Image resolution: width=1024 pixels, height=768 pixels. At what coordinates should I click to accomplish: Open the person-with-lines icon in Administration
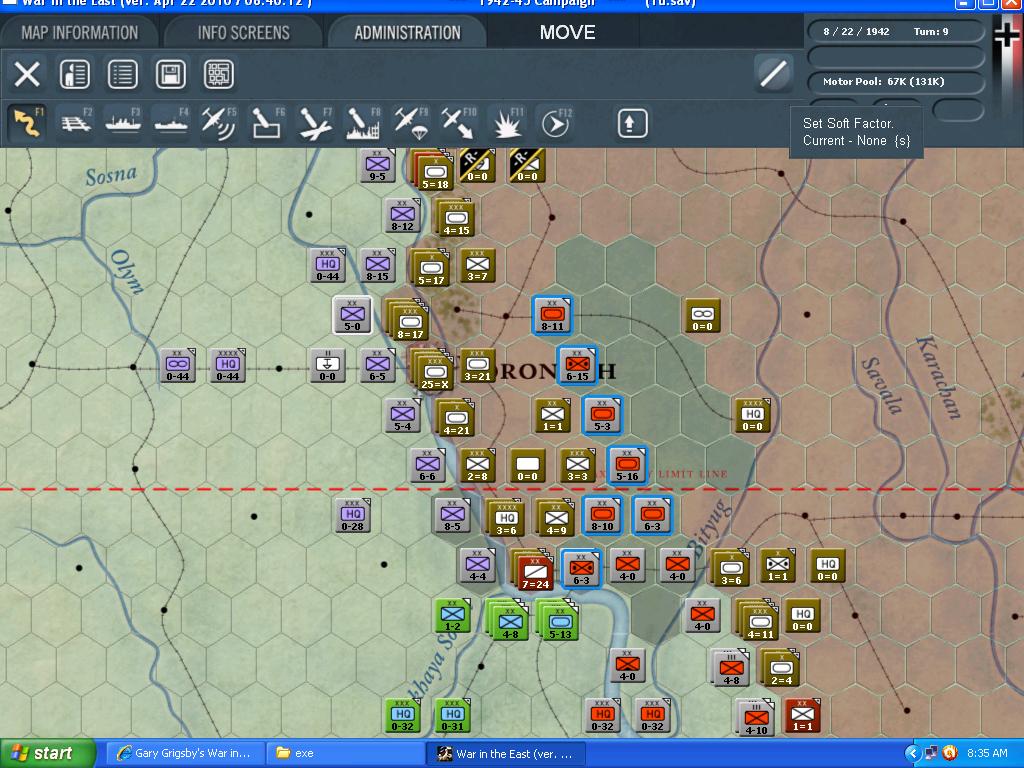pyautogui.click(x=74, y=74)
